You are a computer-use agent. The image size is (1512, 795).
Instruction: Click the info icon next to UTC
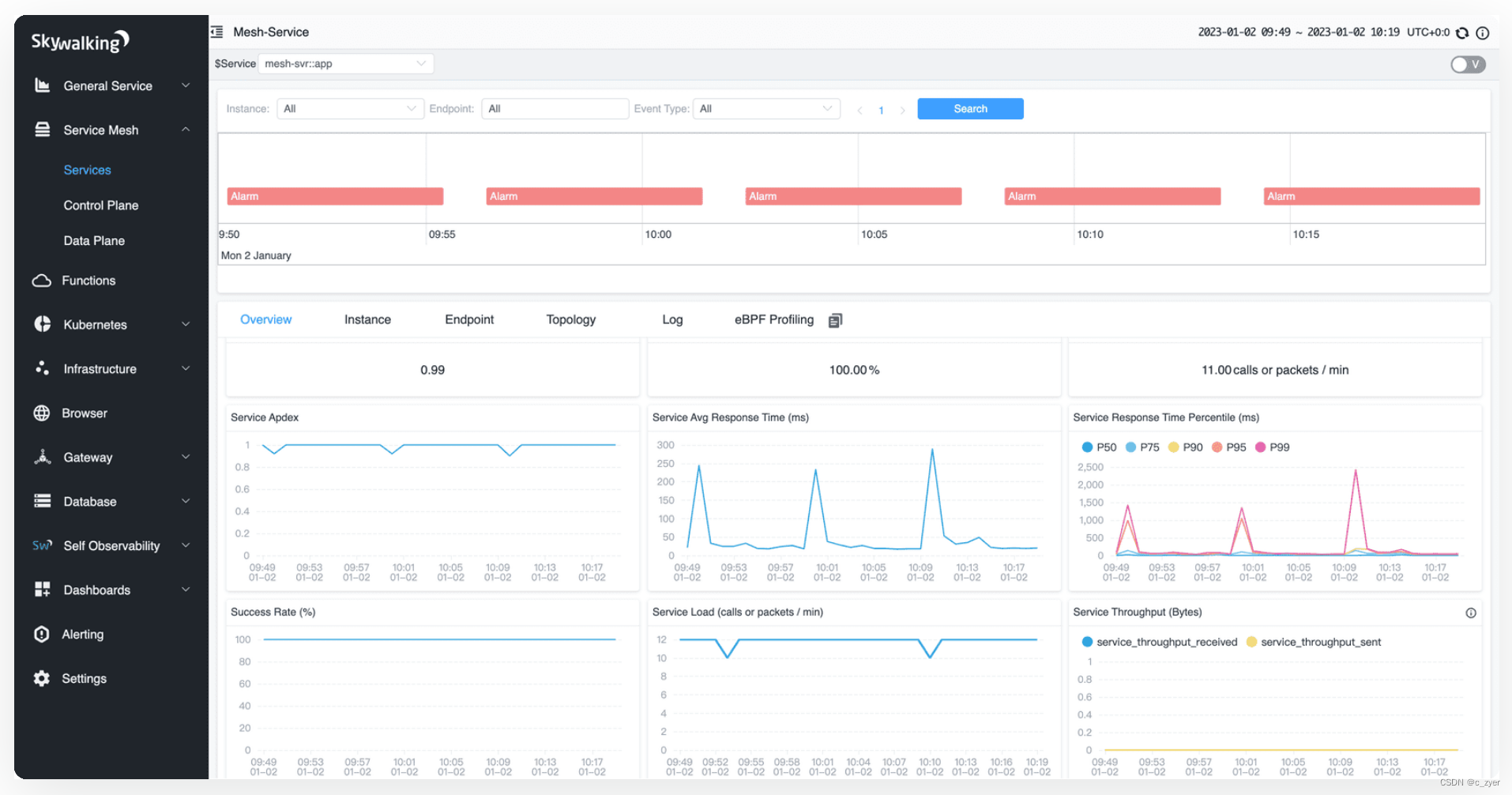point(1483,32)
